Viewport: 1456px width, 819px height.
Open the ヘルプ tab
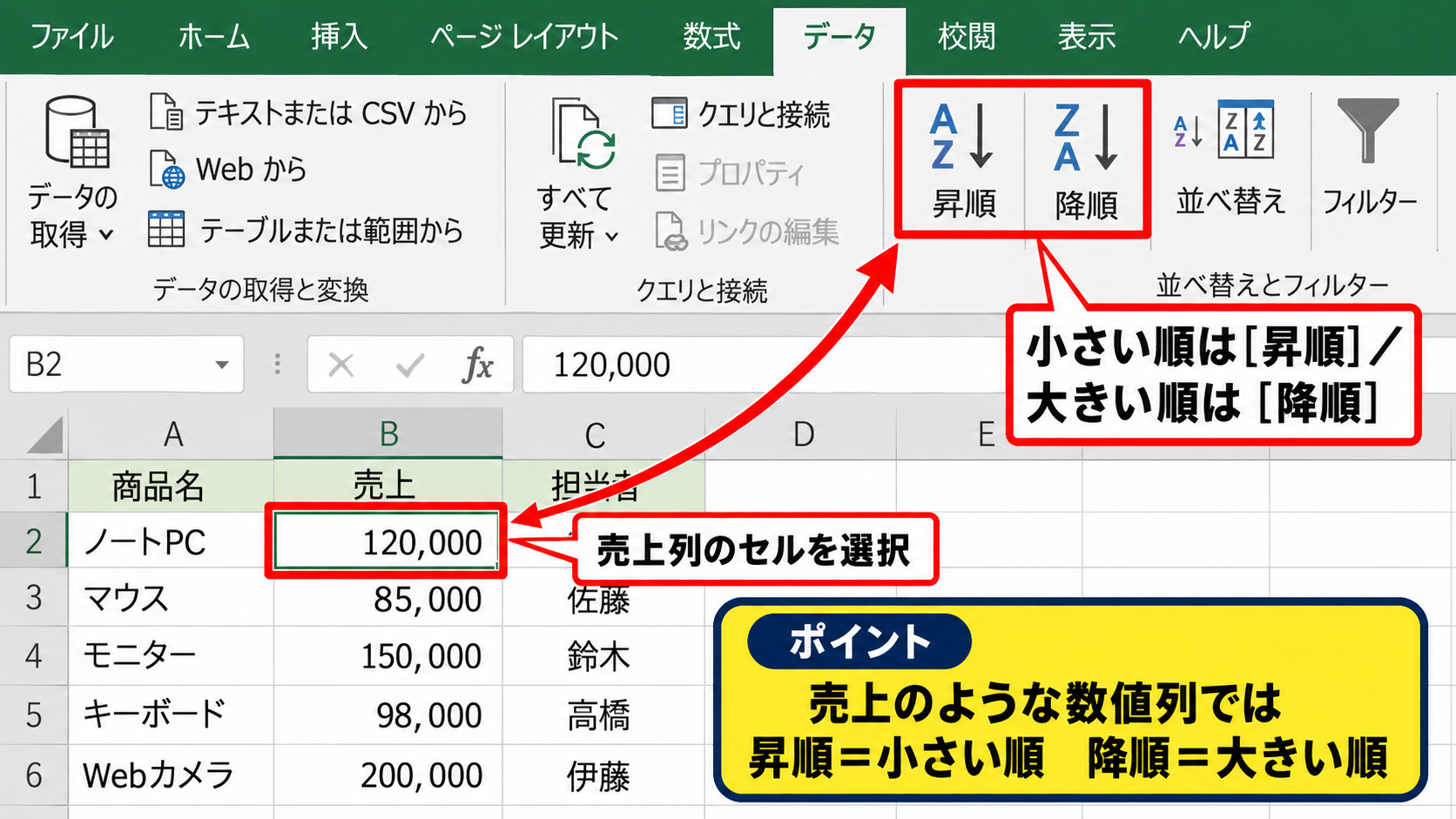[1214, 37]
